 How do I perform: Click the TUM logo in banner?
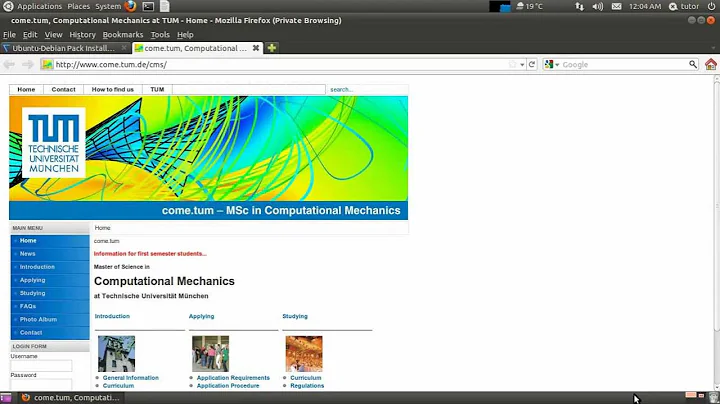54,143
